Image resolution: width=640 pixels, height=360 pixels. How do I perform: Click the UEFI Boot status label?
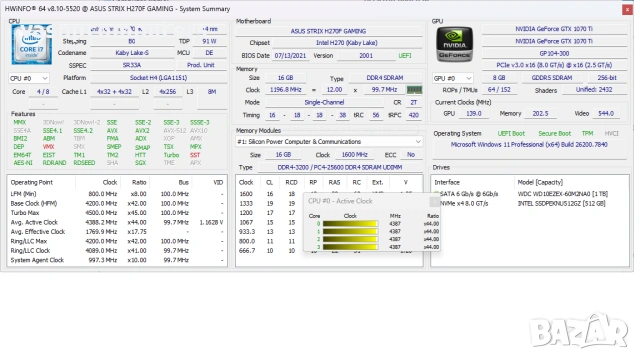point(511,133)
